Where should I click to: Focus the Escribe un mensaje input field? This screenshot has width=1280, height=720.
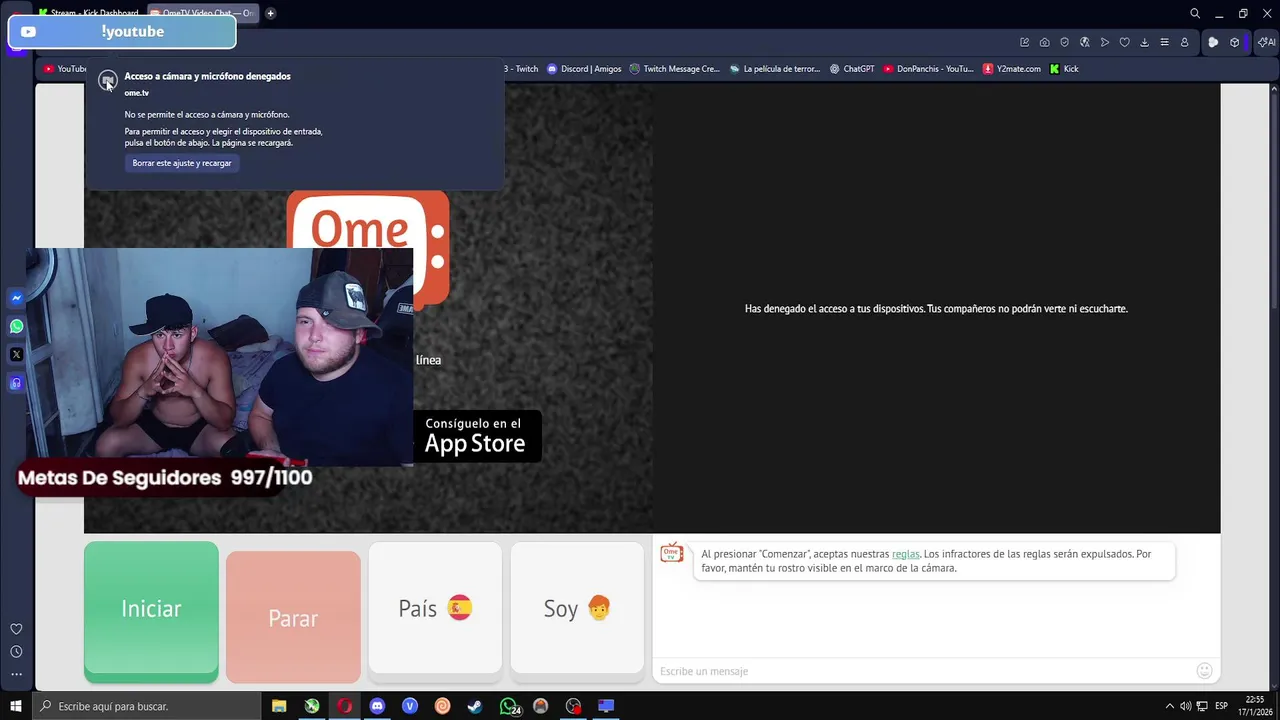click(x=924, y=671)
